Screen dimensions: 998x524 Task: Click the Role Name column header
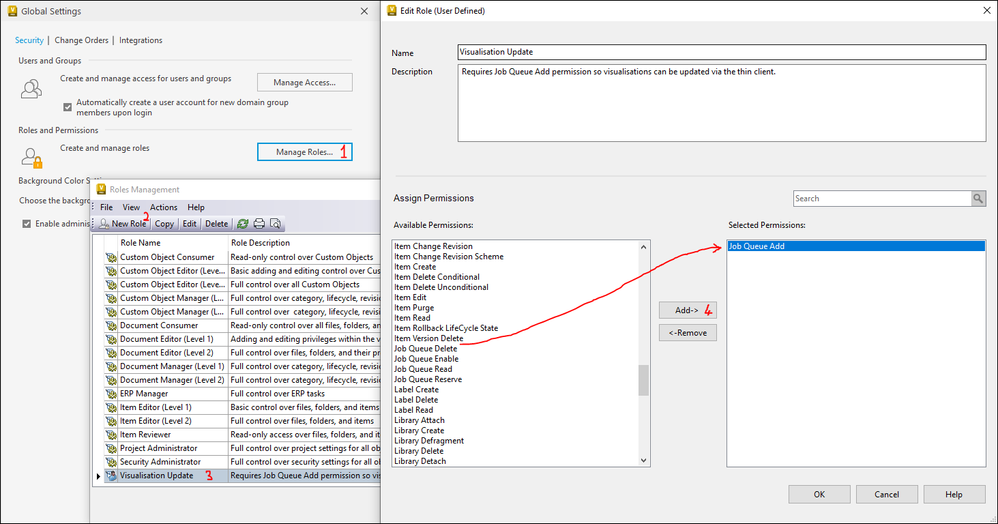(x=172, y=243)
